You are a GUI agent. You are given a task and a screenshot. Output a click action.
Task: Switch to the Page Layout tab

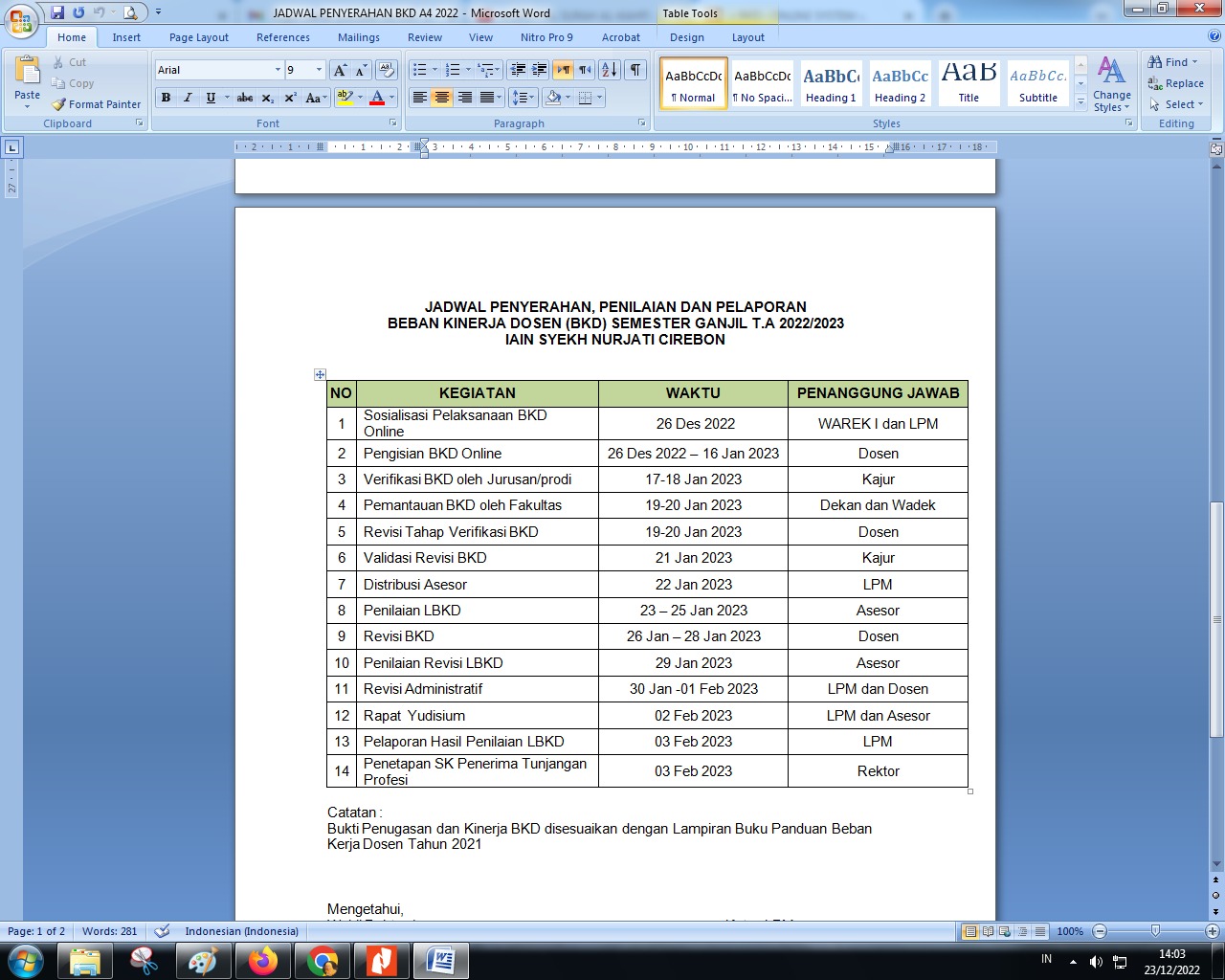199,37
